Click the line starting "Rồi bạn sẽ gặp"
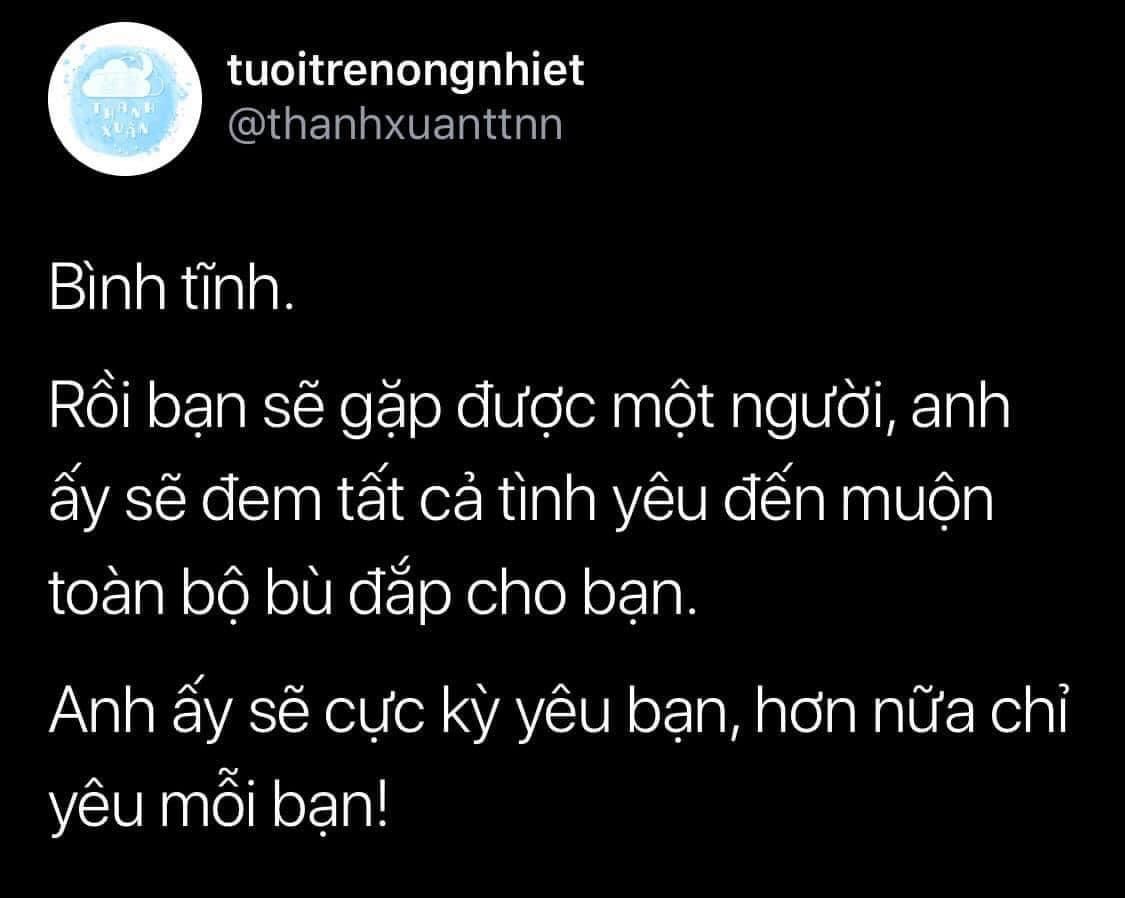The width and height of the screenshot is (1125, 898). tap(529, 408)
